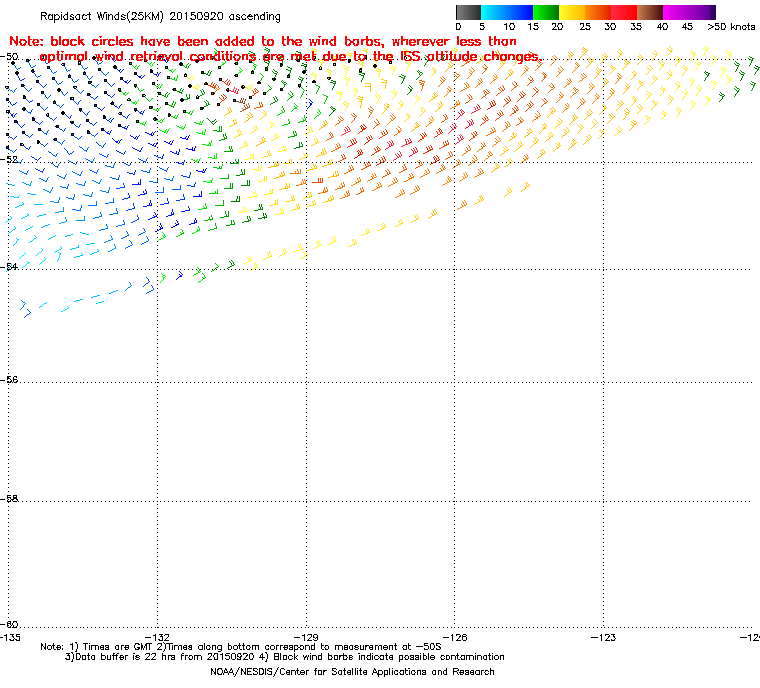Click the '3)Data buffer is 22 hrs' footer line
Image resolution: width=760 pixels, height=688 pixels.
point(285,657)
